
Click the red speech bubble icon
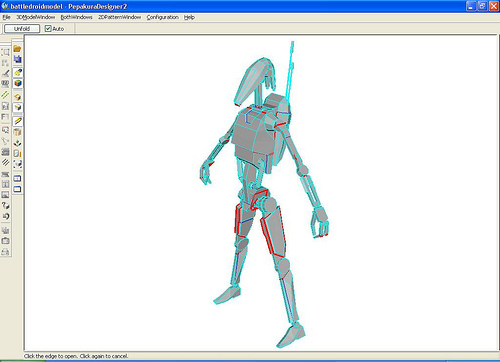5,130
